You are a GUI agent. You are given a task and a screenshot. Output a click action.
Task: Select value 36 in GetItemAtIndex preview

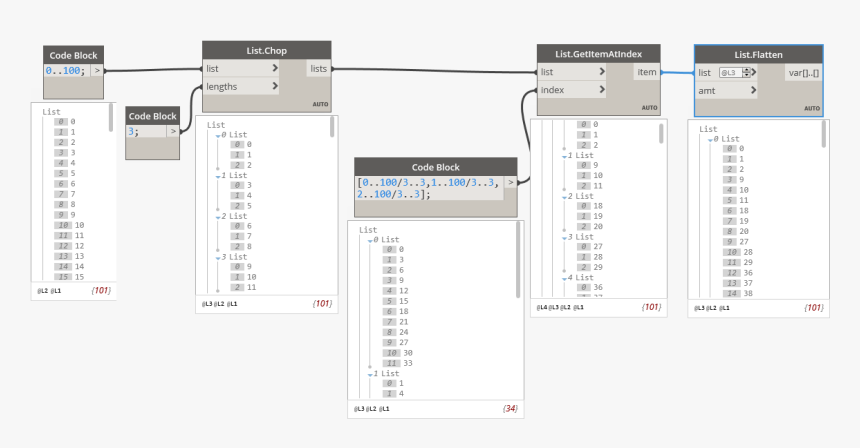598,287
